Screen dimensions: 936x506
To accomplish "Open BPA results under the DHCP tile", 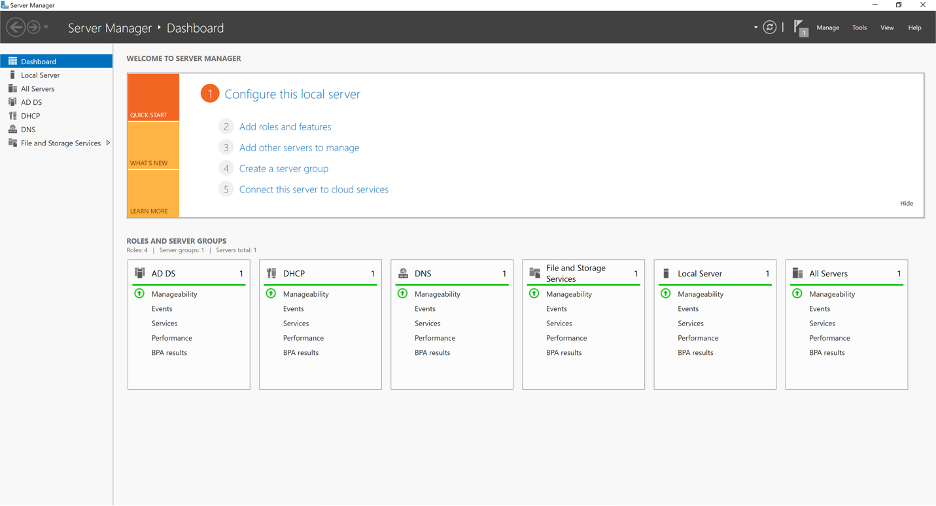I will click(301, 352).
